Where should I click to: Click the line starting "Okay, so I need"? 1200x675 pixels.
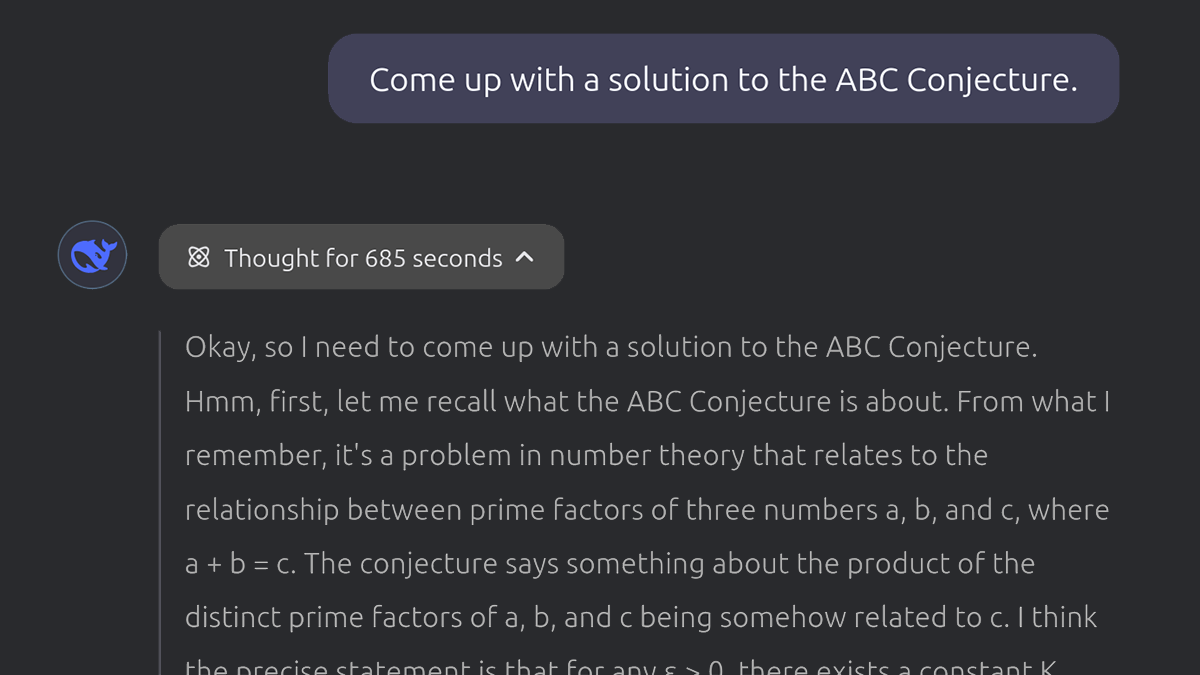pos(611,347)
